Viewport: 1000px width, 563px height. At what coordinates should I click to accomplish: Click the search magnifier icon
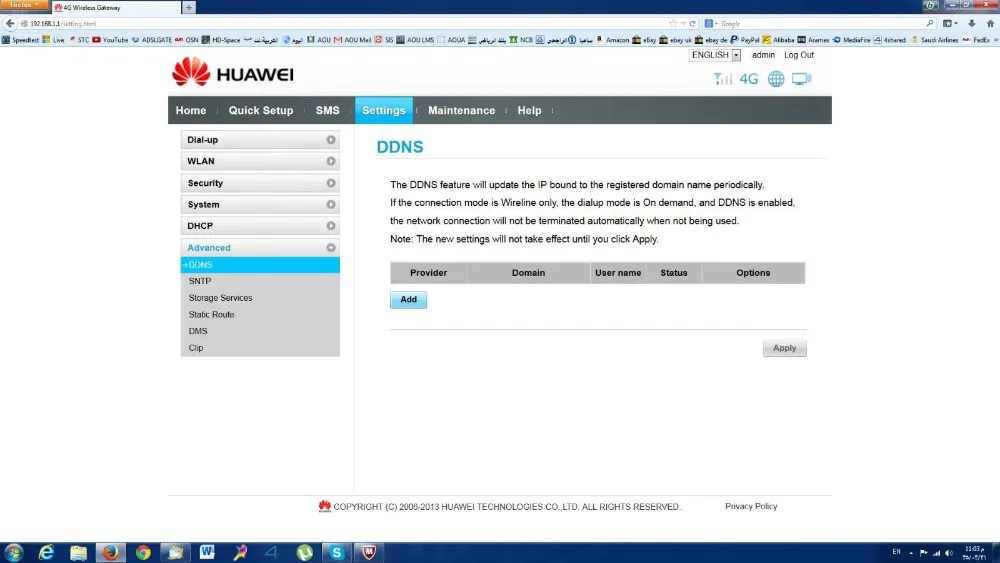click(929, 24)
